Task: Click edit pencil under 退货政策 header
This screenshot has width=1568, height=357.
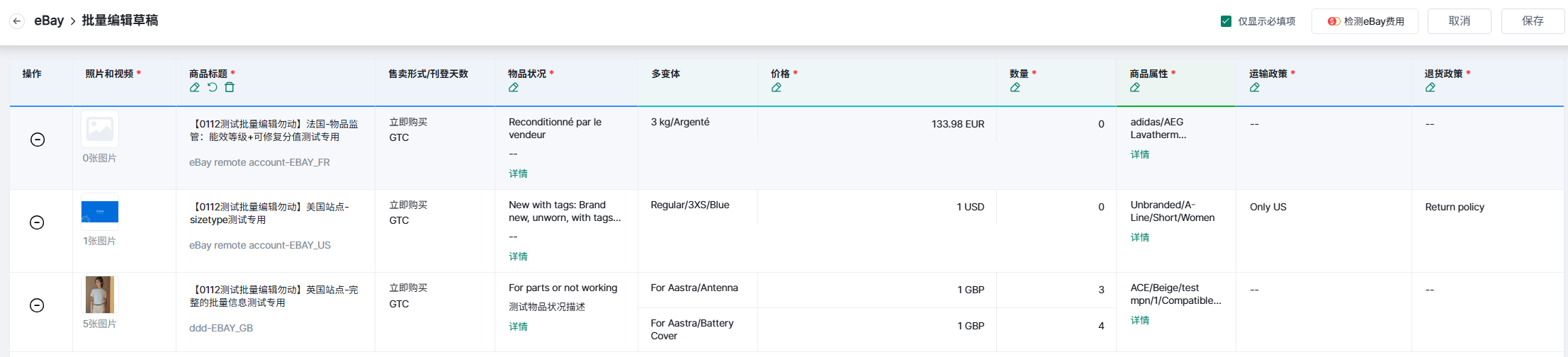Action: pyautogui.click(x=1431, y=88)
